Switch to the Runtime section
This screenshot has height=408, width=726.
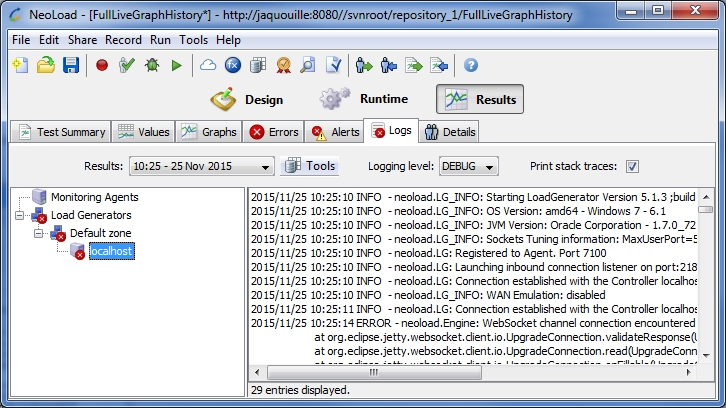tap(364, 99)
